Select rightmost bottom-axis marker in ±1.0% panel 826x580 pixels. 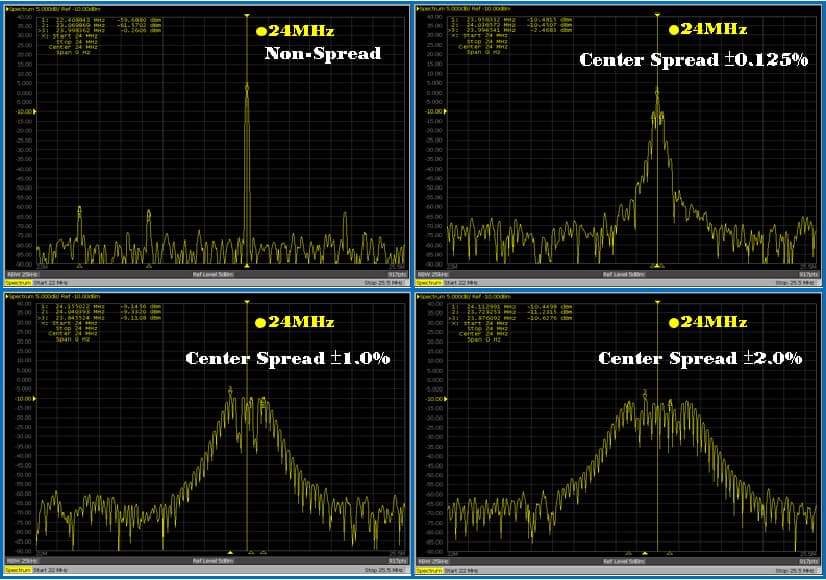263,553
